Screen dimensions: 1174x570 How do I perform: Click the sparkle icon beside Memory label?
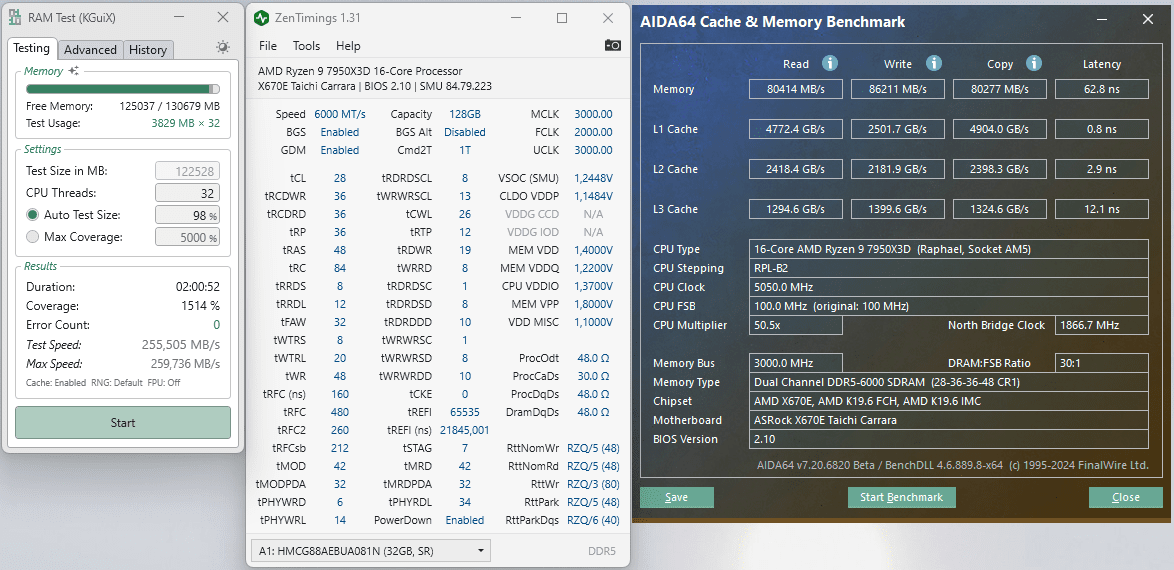pyautogui.click(x=73, y=71)
